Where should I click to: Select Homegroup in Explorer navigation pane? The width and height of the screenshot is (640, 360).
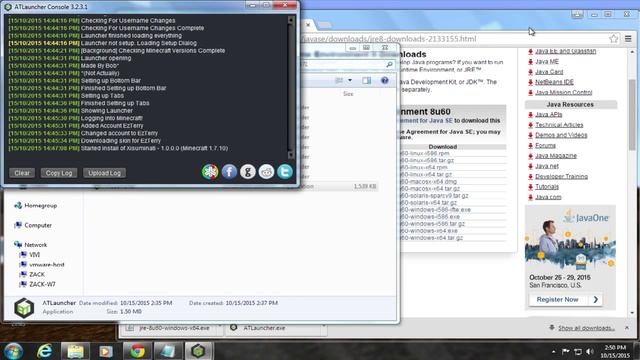pos(40,206)
